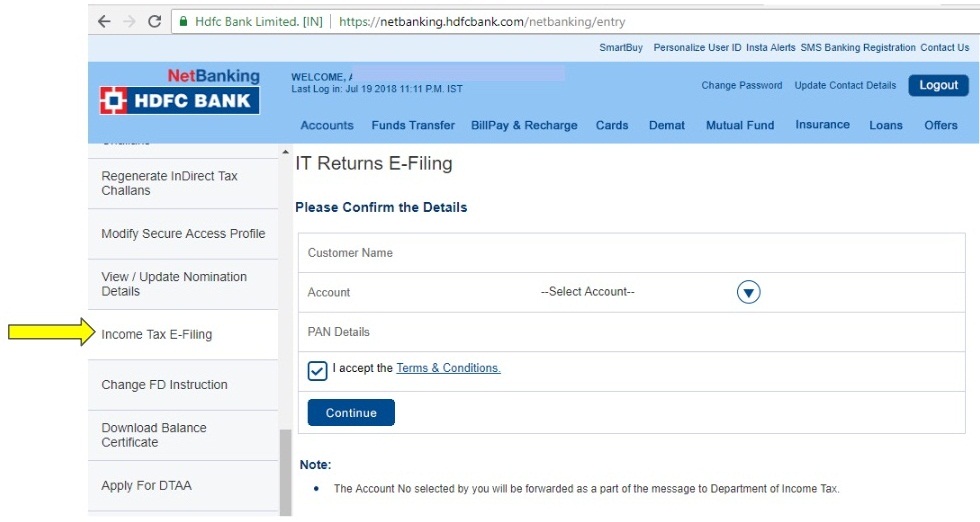Open the Offers tab
This screenshot has height=522, width=980.
point(941,125)
